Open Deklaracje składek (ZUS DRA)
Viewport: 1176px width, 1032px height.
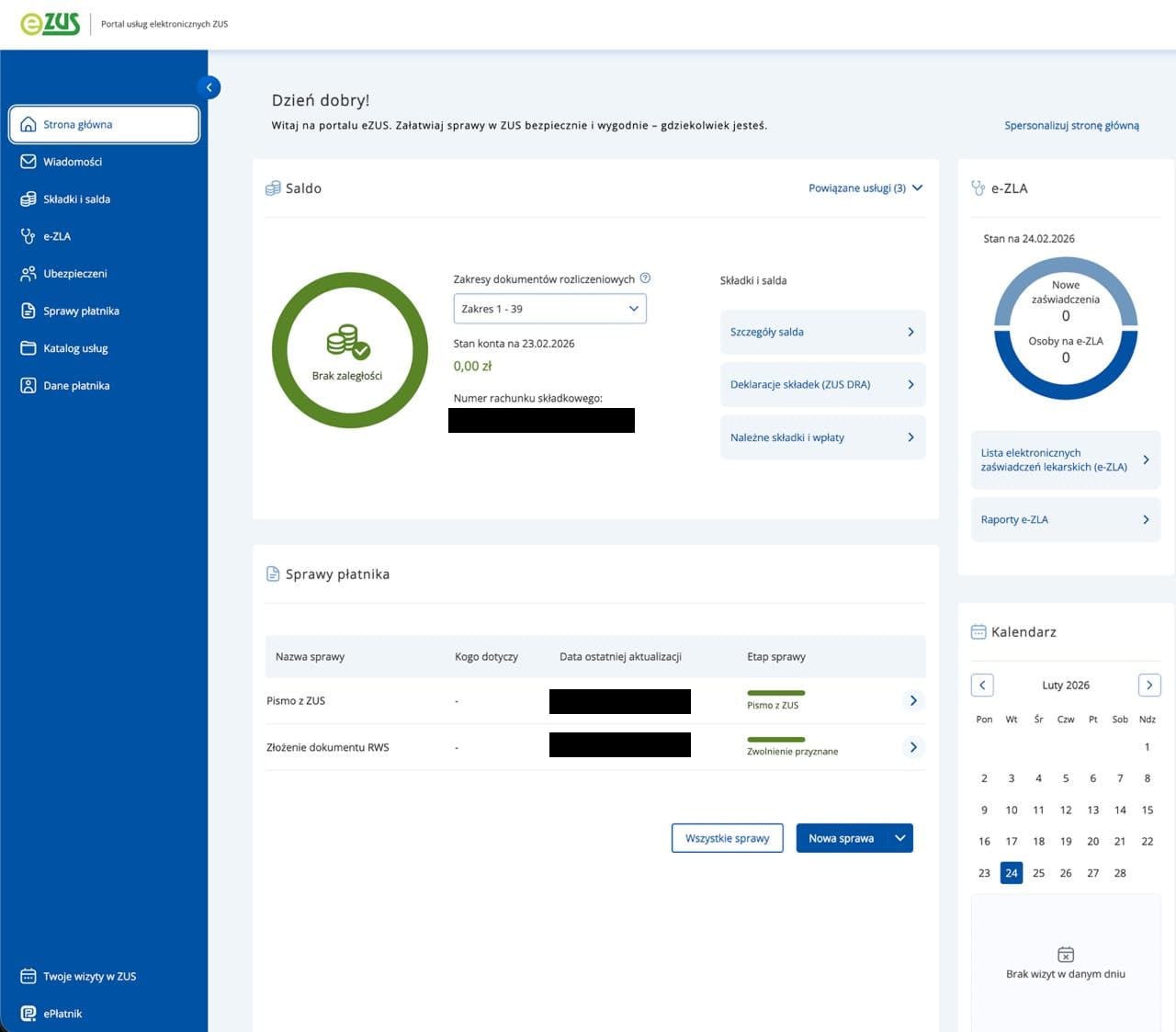822,384
